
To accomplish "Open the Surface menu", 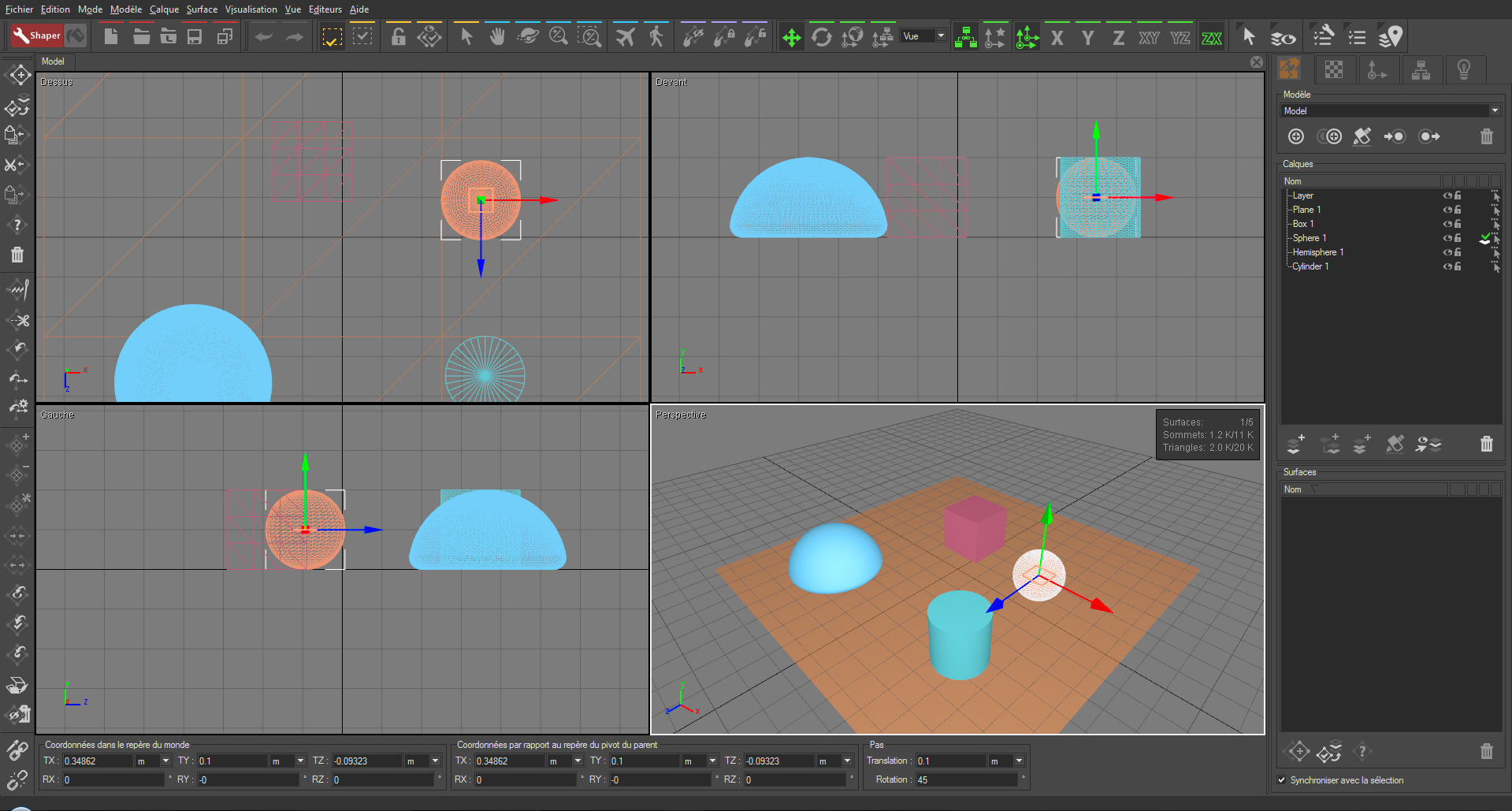I will 202,9.
